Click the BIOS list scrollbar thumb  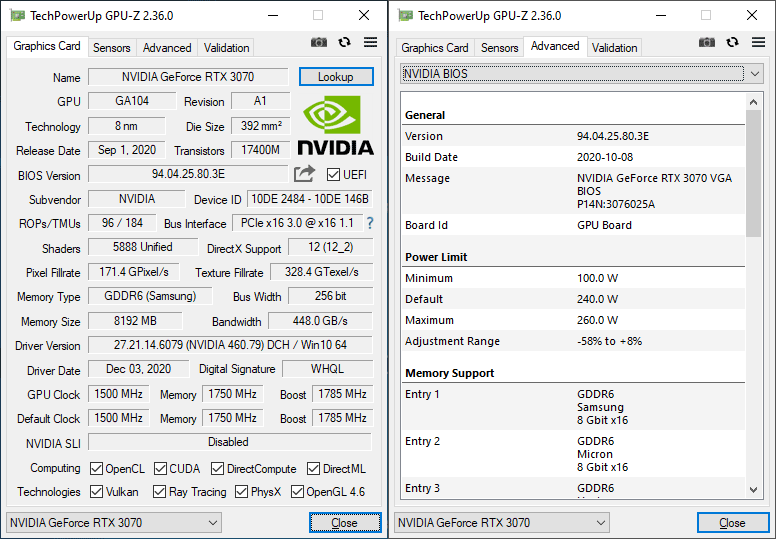pyautogui.click(x=754, y=174)
